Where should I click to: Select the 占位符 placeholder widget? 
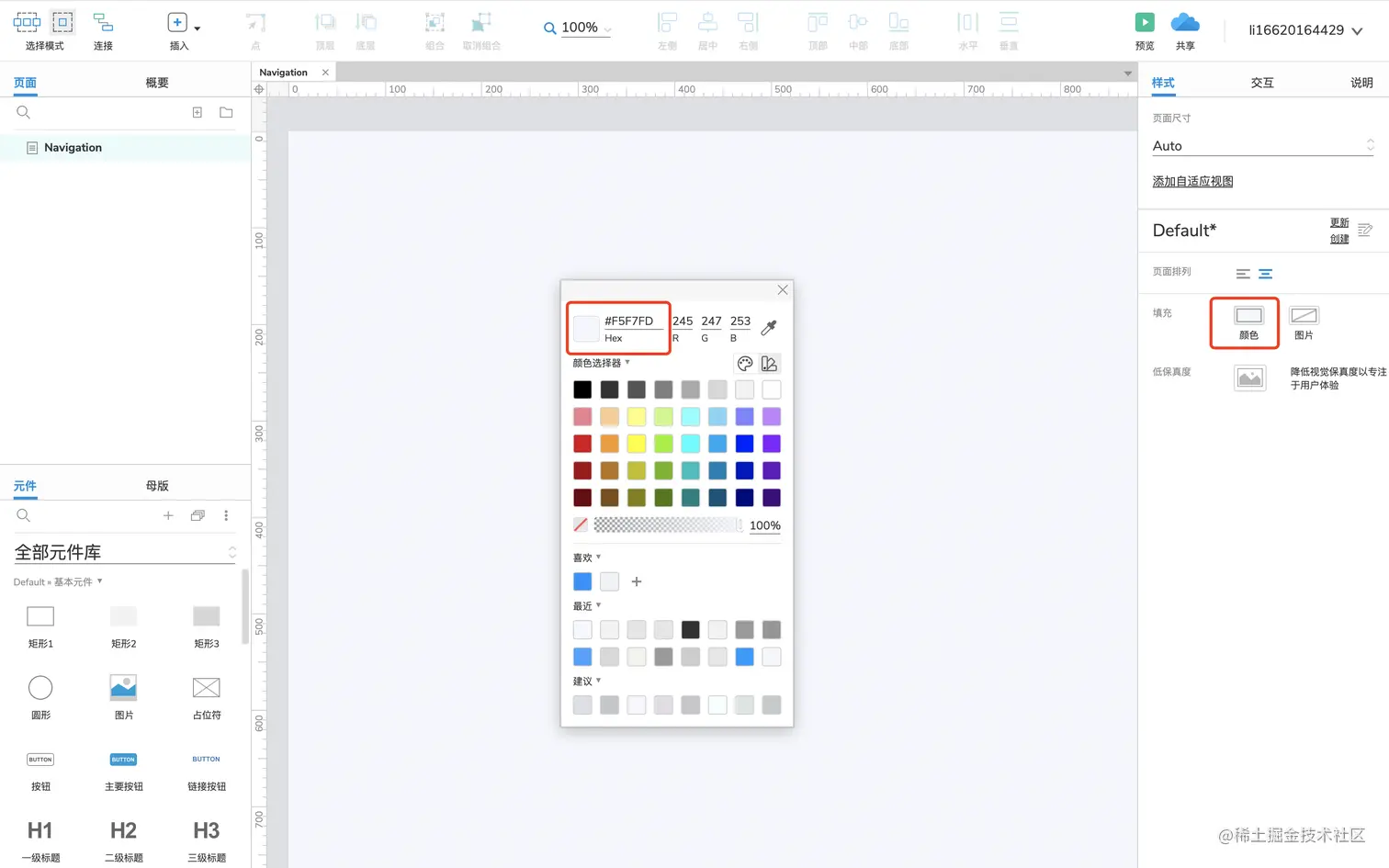coord(207,697)
